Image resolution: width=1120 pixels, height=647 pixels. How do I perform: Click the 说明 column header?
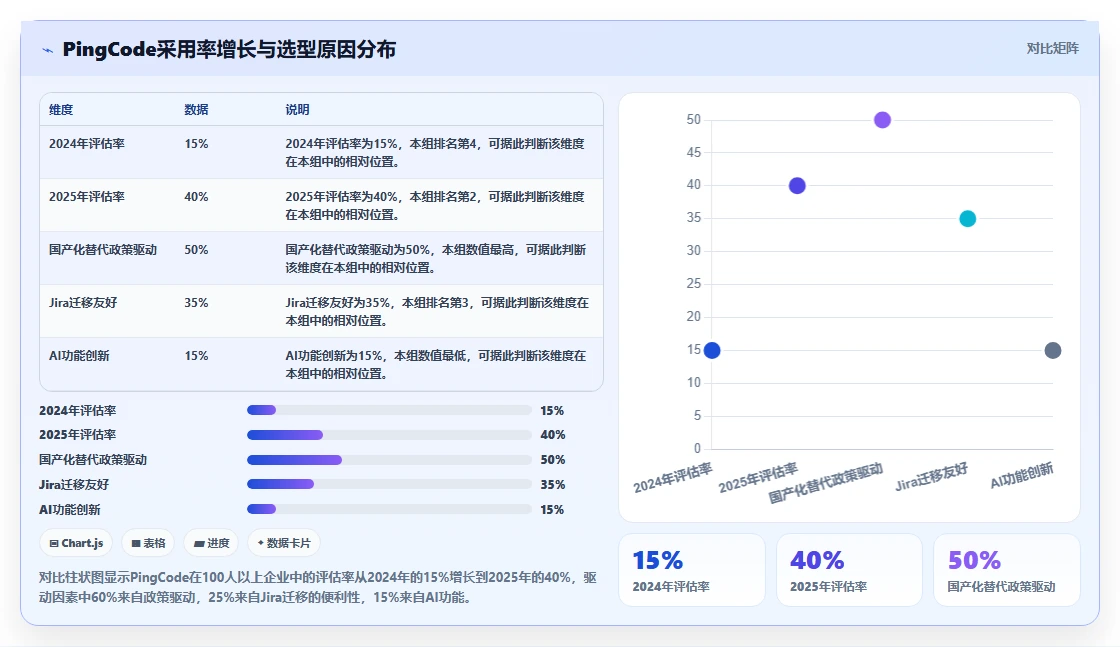click(x=297, y=109)
